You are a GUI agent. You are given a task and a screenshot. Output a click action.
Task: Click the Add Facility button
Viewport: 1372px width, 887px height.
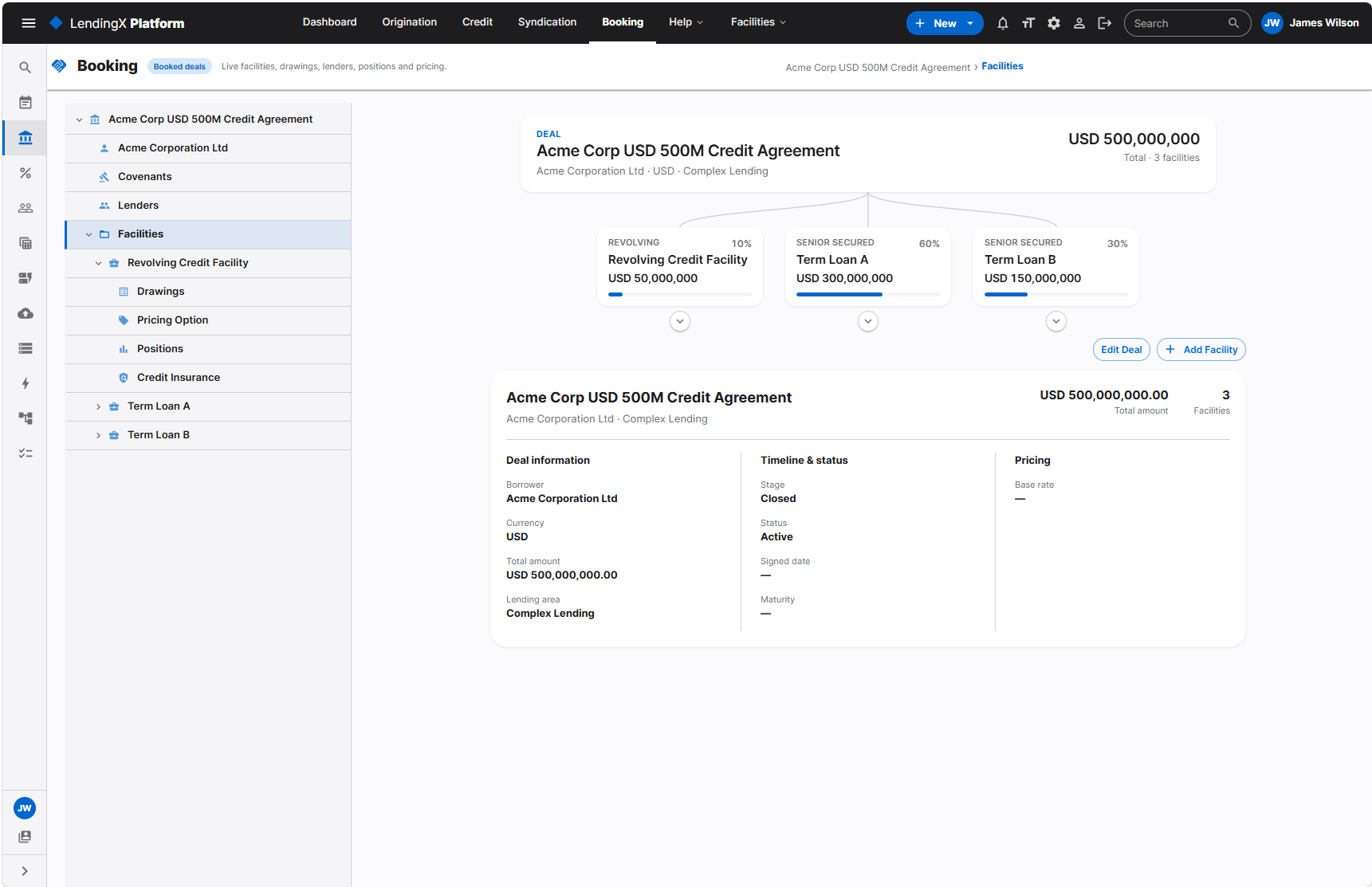(1201, 350)
